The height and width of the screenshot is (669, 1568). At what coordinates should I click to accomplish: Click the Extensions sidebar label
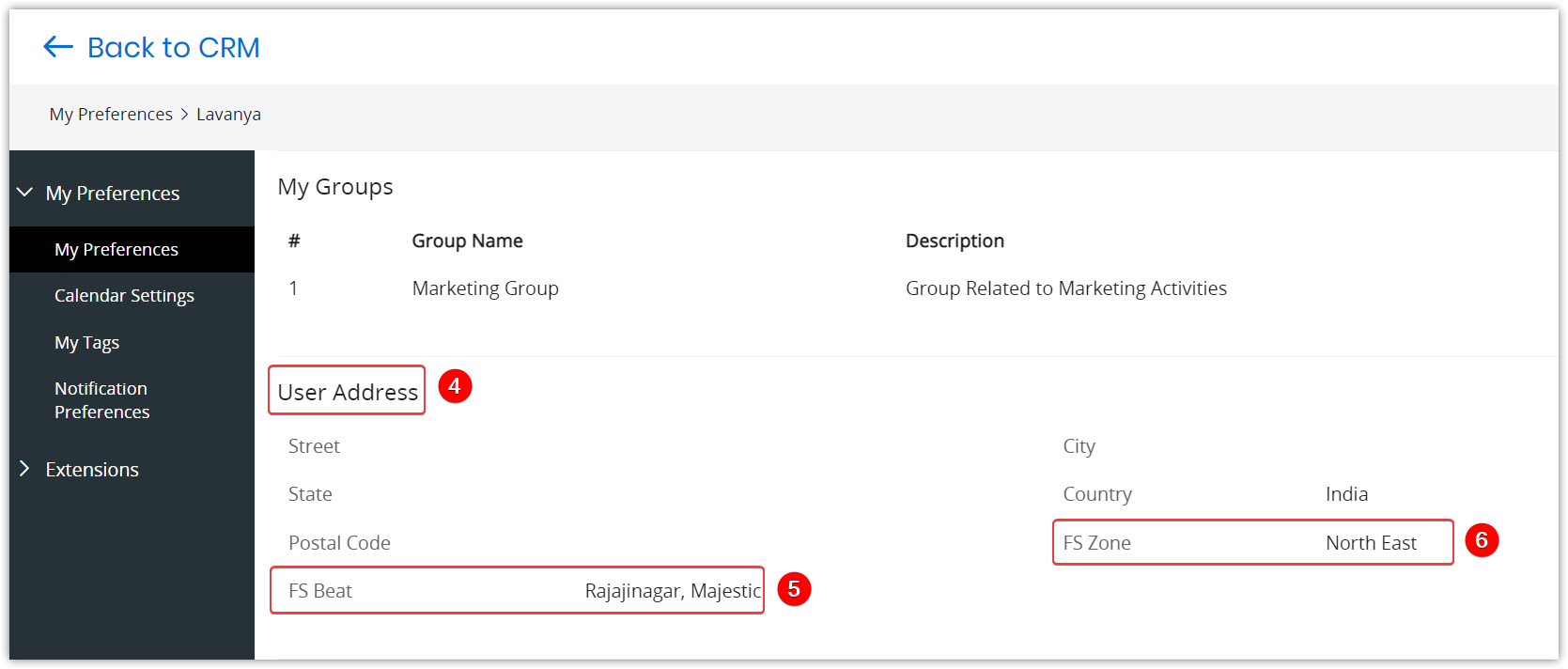[92, 469]
